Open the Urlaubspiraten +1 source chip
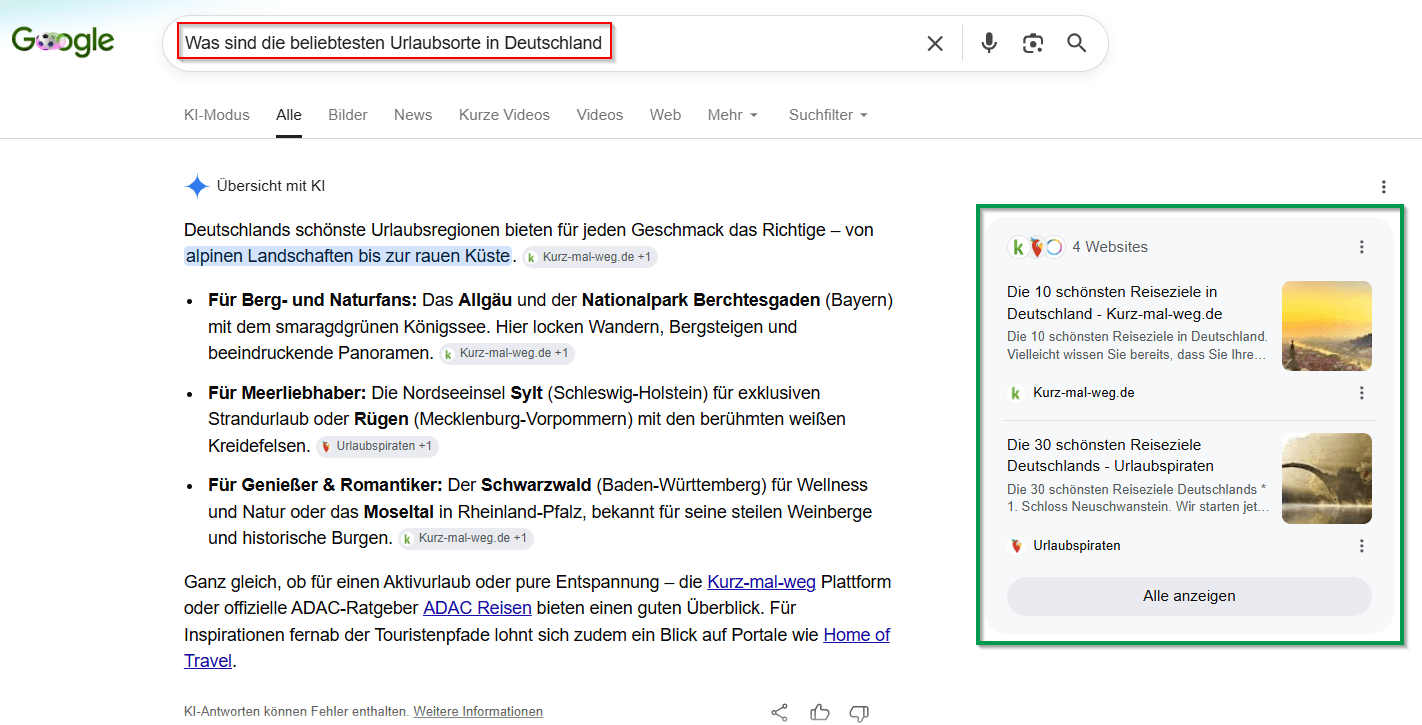The image size is (1422, 725). [377, 446]
